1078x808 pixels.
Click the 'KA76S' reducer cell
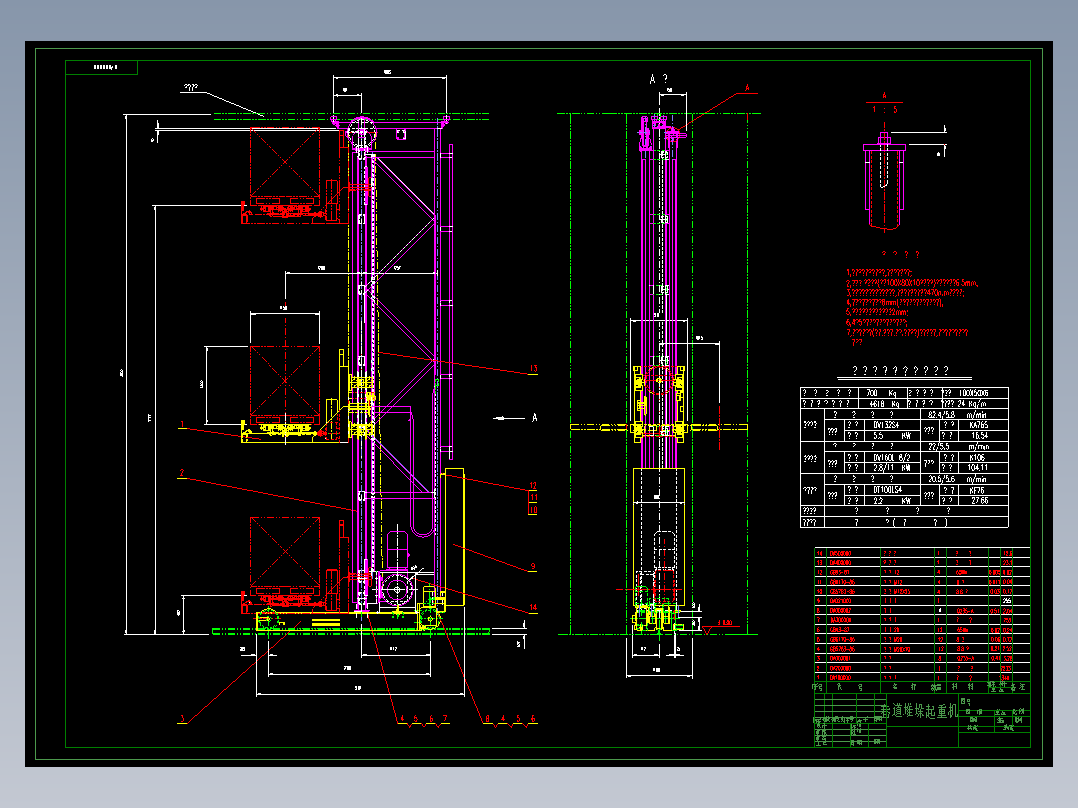[982, 425]
